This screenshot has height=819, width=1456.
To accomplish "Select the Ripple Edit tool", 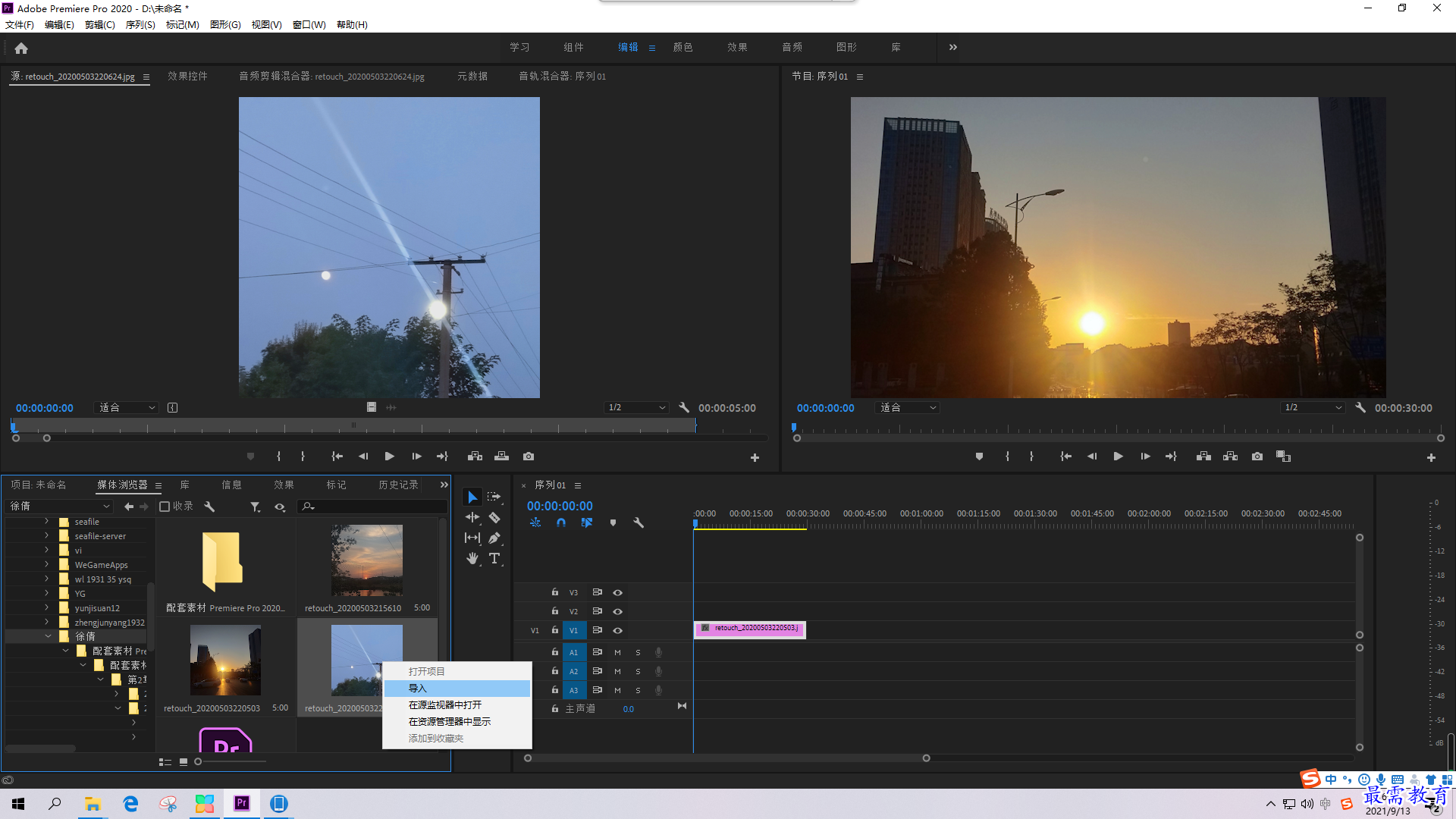I will coord(472,517).
